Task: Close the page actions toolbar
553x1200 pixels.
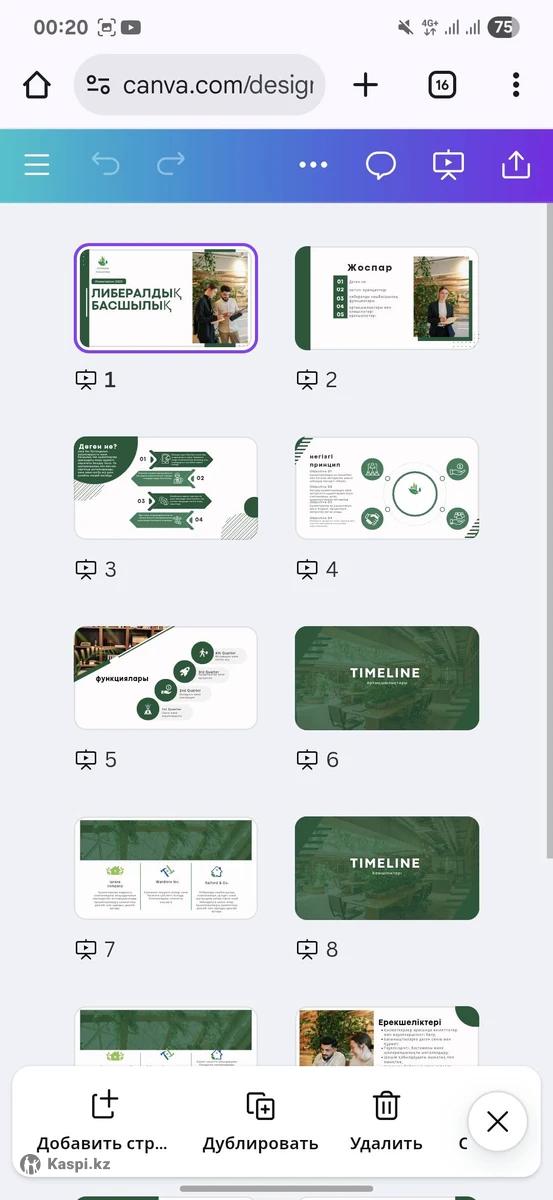Action: point(498,1122)
